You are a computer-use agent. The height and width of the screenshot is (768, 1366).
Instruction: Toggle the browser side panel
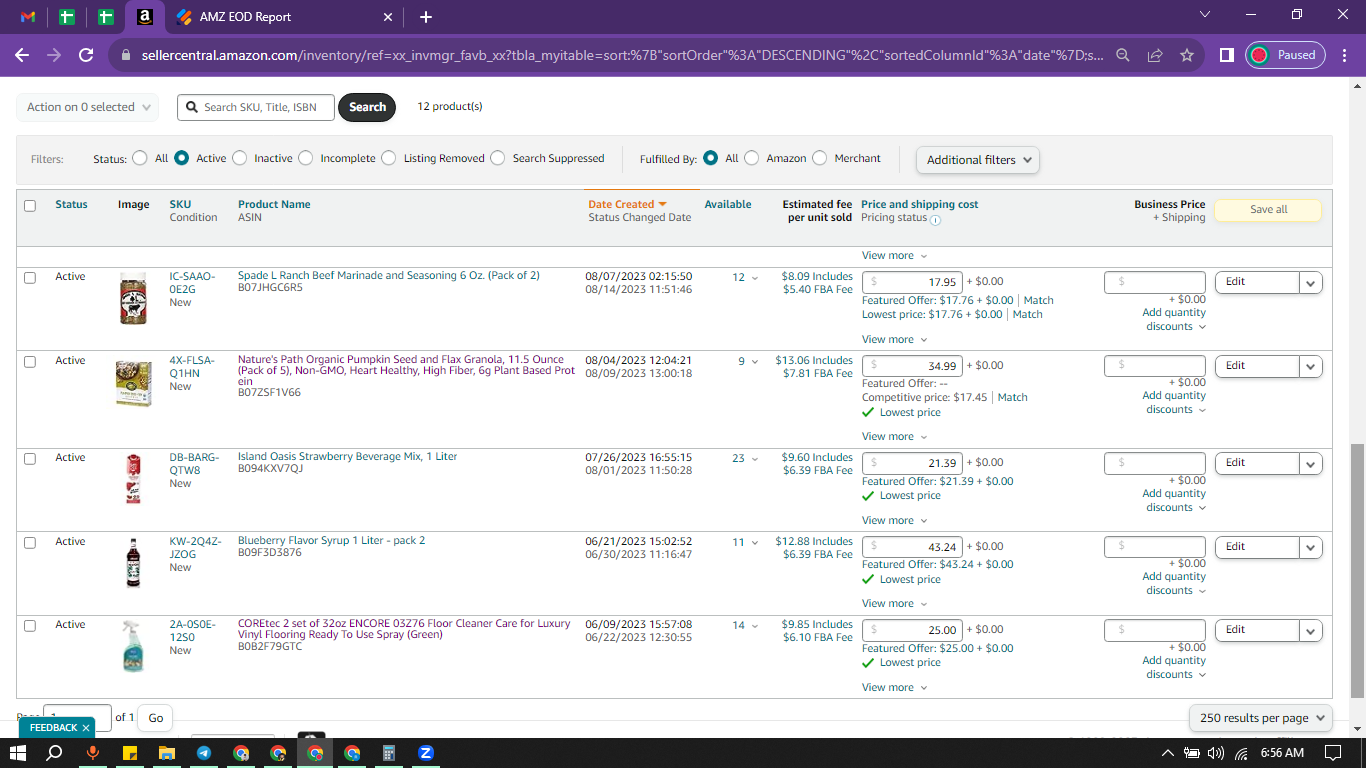(1226, 55)
